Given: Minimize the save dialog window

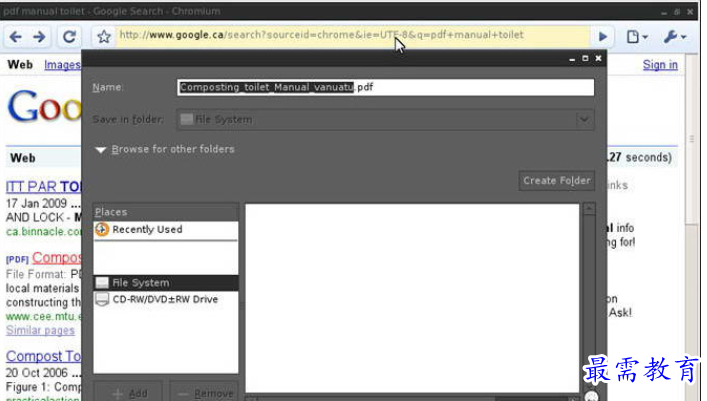Looking at the screenshot, I should 572,59.
